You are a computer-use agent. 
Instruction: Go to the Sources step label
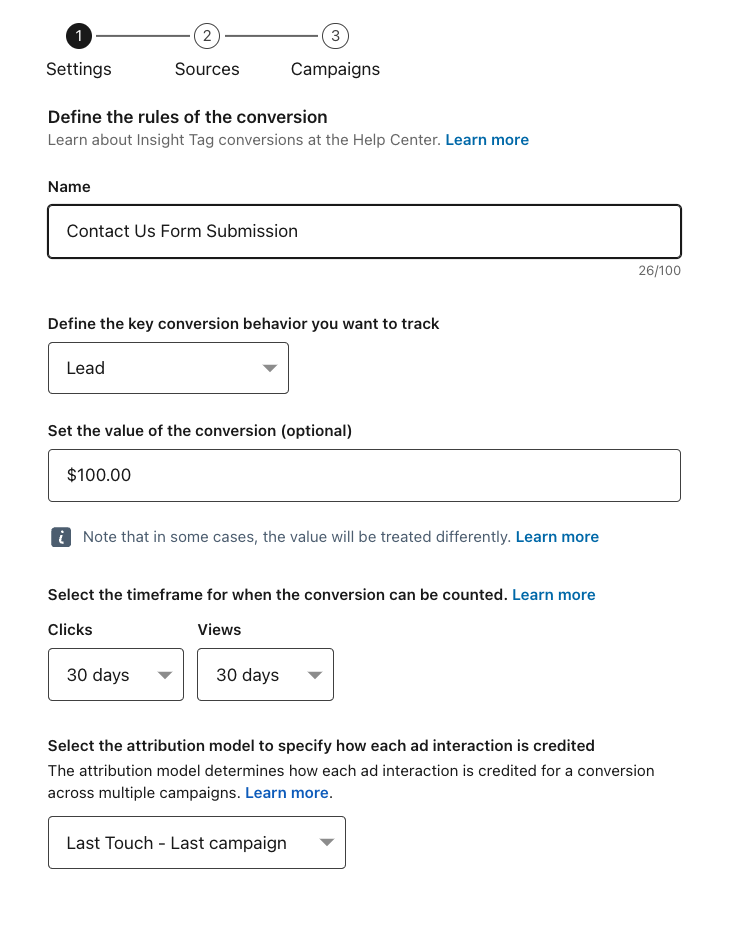click(x=207, y=69)
